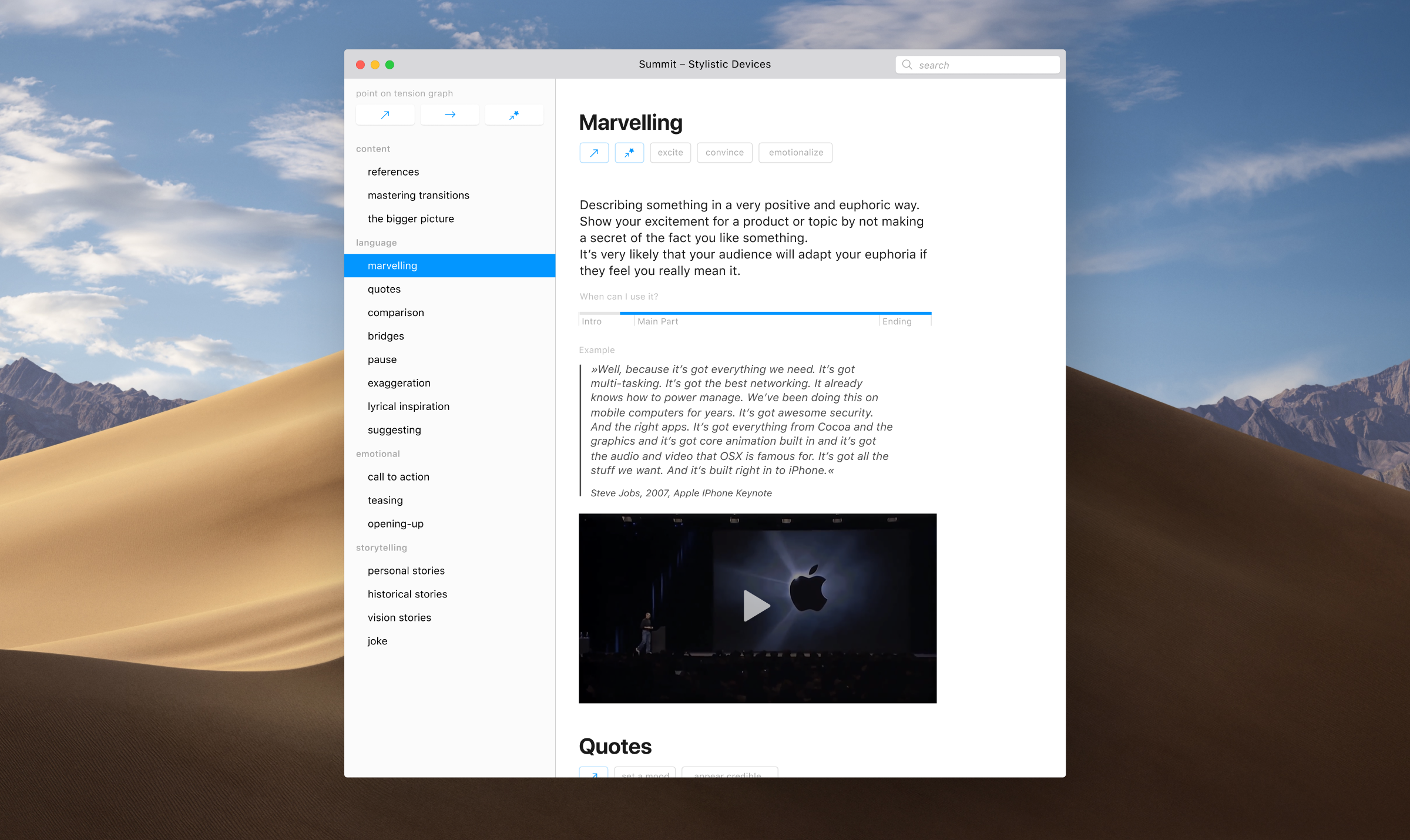Screen dimensions: 1410x840
Task: Click rising arrow tag under Marvelling heading
Action: (x=594, y=153)
